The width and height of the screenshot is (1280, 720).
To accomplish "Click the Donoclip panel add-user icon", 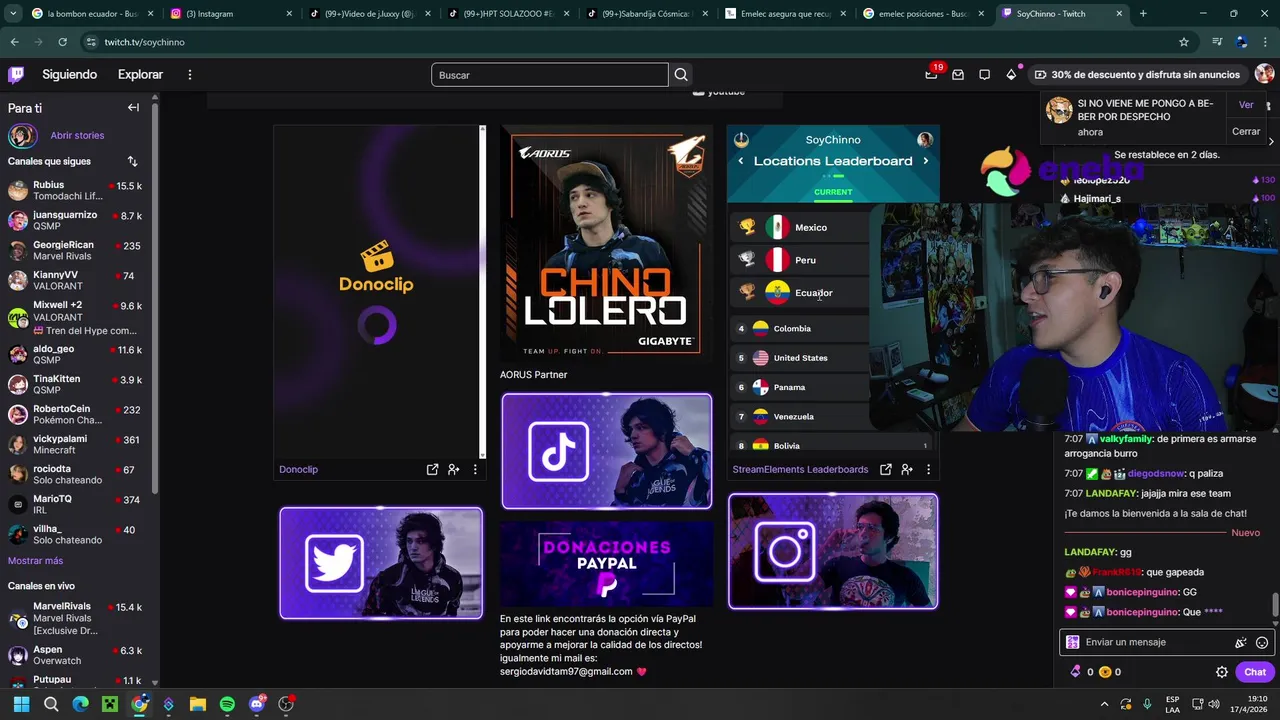I will point(454,469).
